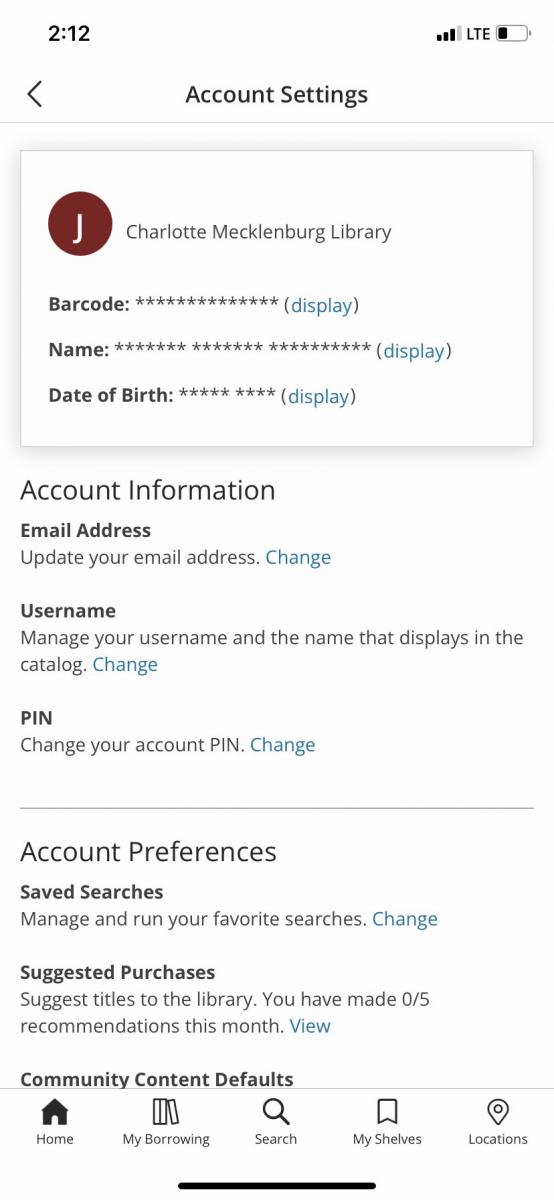Display the masked account name
The width and height of the screenshot is (554, 1200).
[414, 351]
